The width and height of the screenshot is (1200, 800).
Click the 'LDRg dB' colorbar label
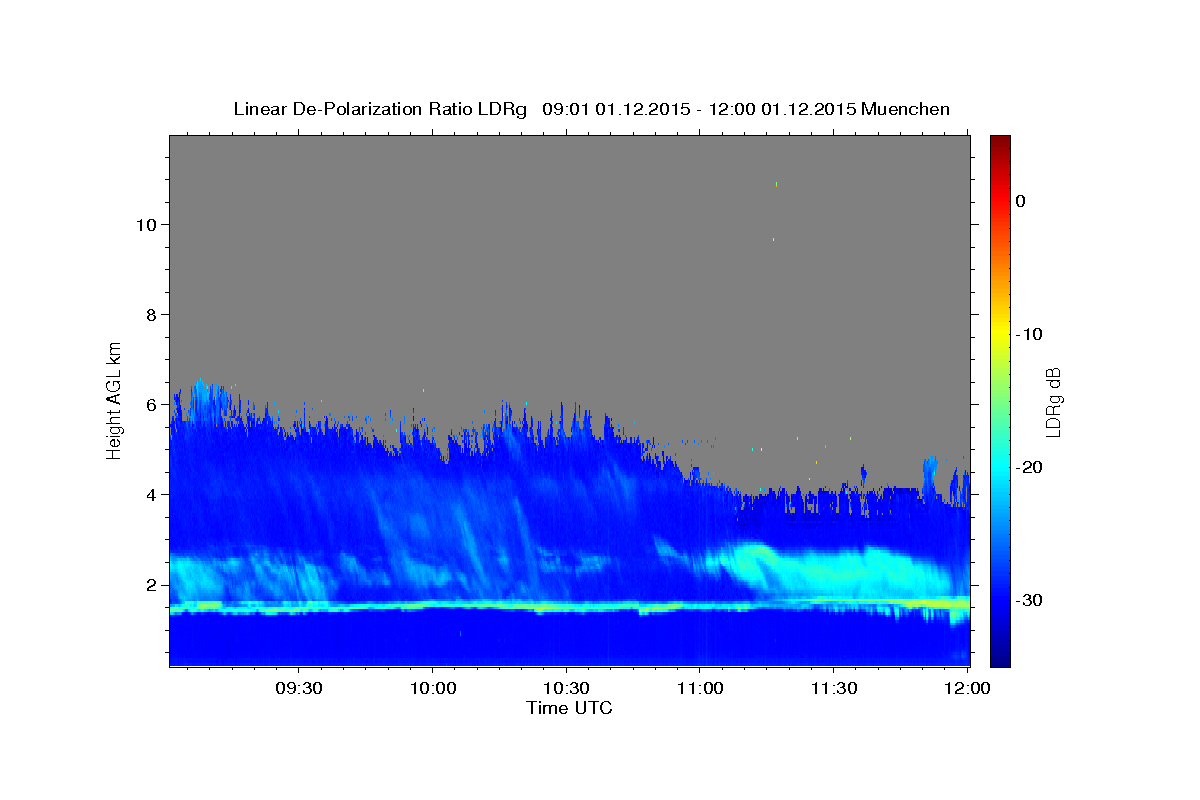click(x=1053, y=401)
